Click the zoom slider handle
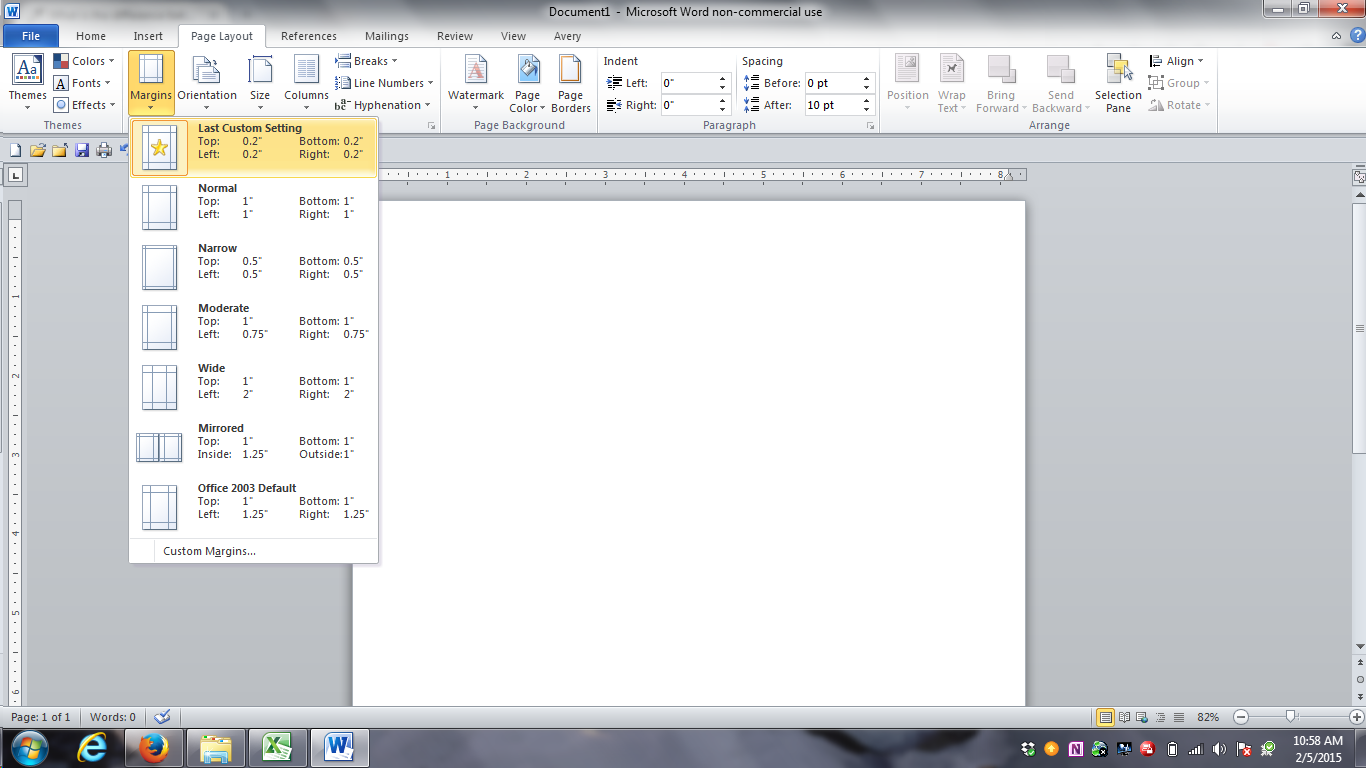Screen dimensions: 1366x768 [x=1291, y=717]
